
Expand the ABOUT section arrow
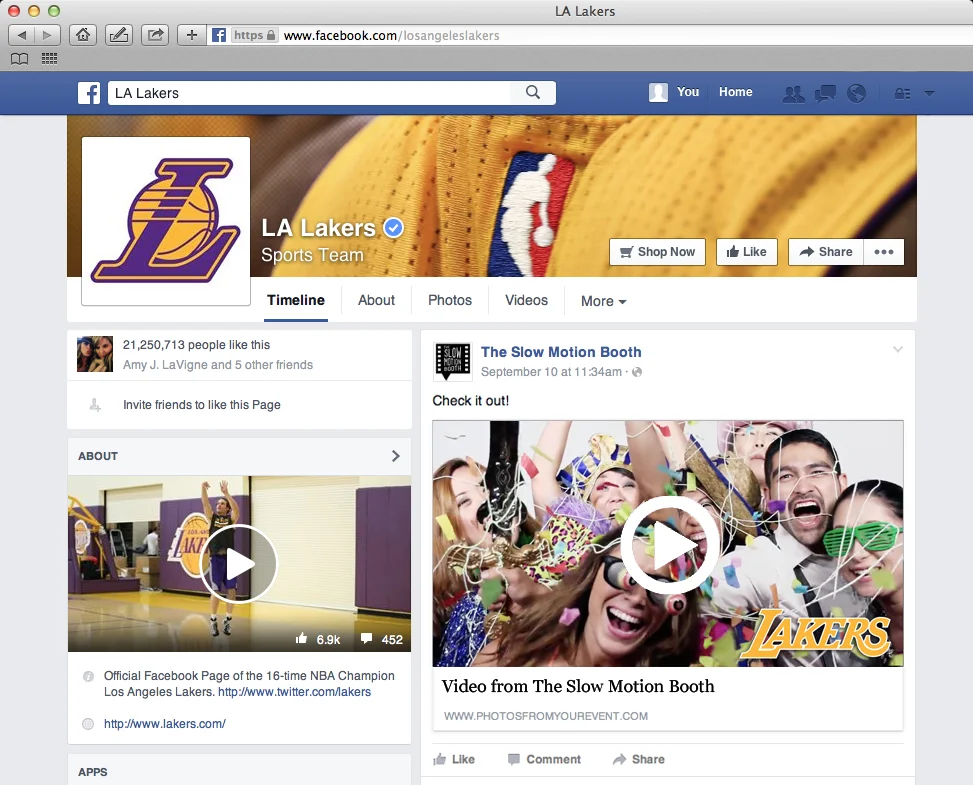tap(395, 456)
